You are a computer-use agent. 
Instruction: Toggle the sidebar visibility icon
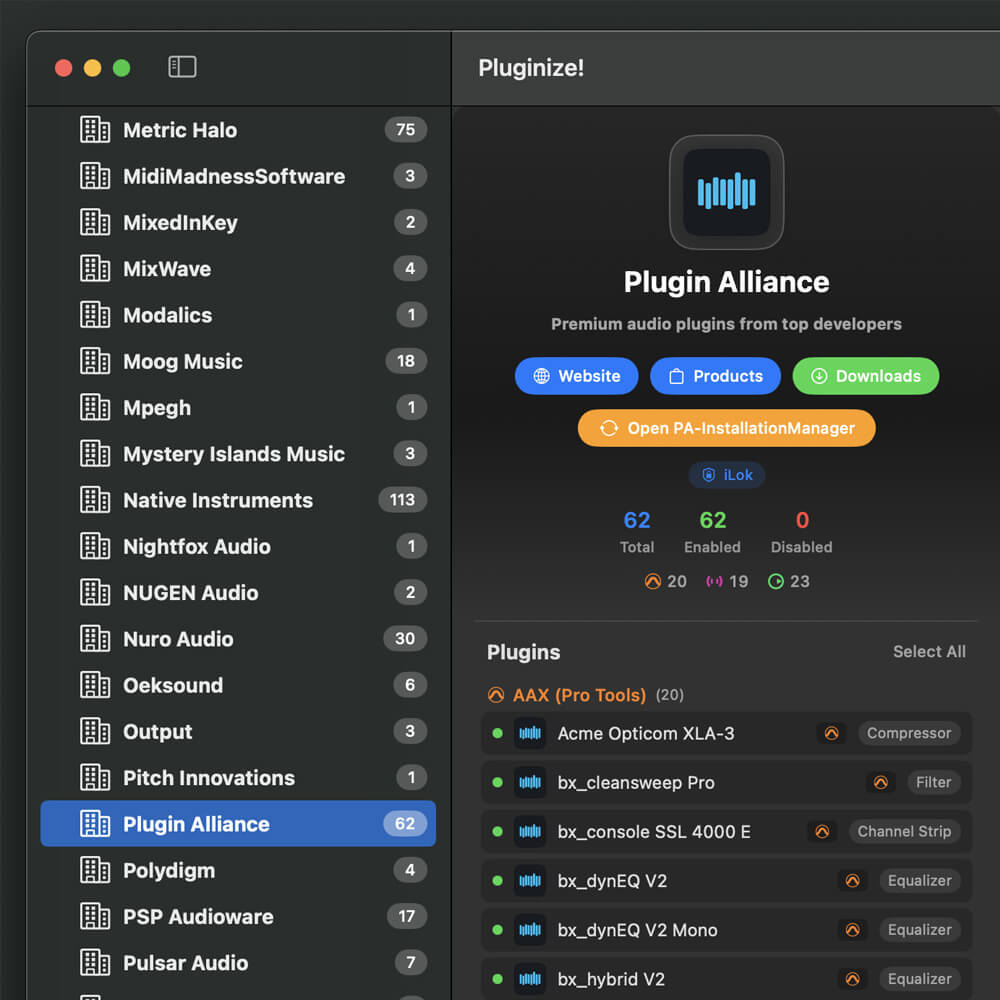click(x=182, y=67)
